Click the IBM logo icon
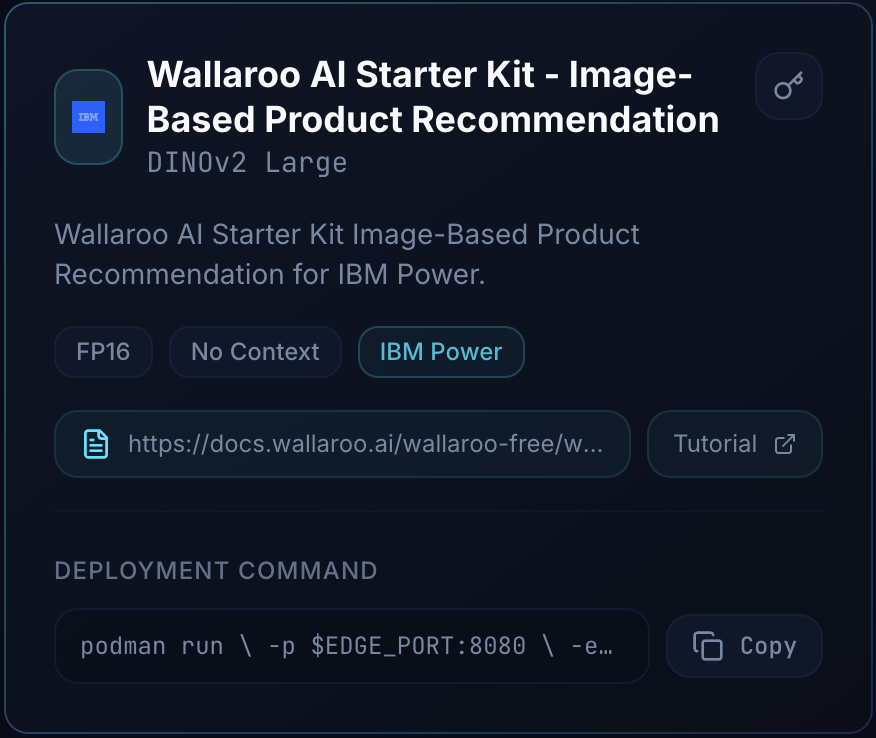This screenshot has height=738, width=876. [x=88, y=117]
